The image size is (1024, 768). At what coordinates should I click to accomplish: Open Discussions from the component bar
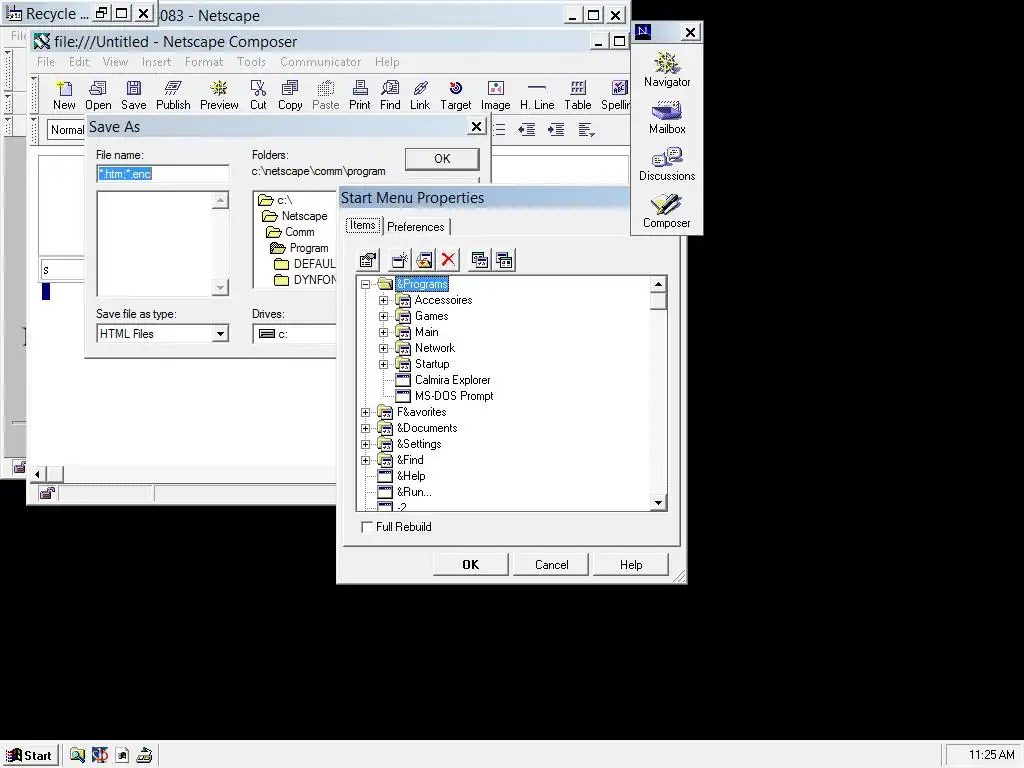pos(667,164)
